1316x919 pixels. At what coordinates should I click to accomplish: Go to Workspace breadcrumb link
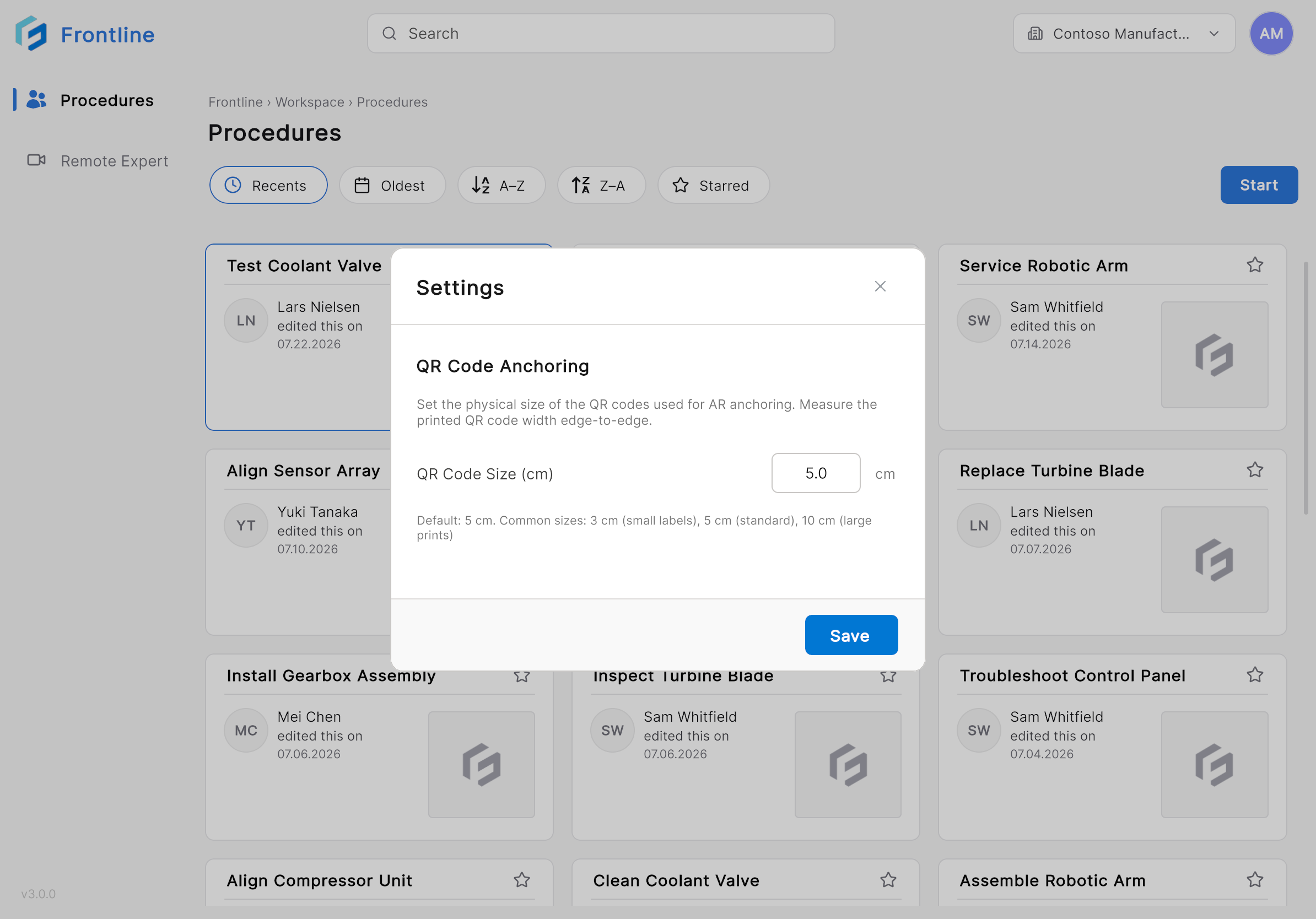(x=310, y=102)
